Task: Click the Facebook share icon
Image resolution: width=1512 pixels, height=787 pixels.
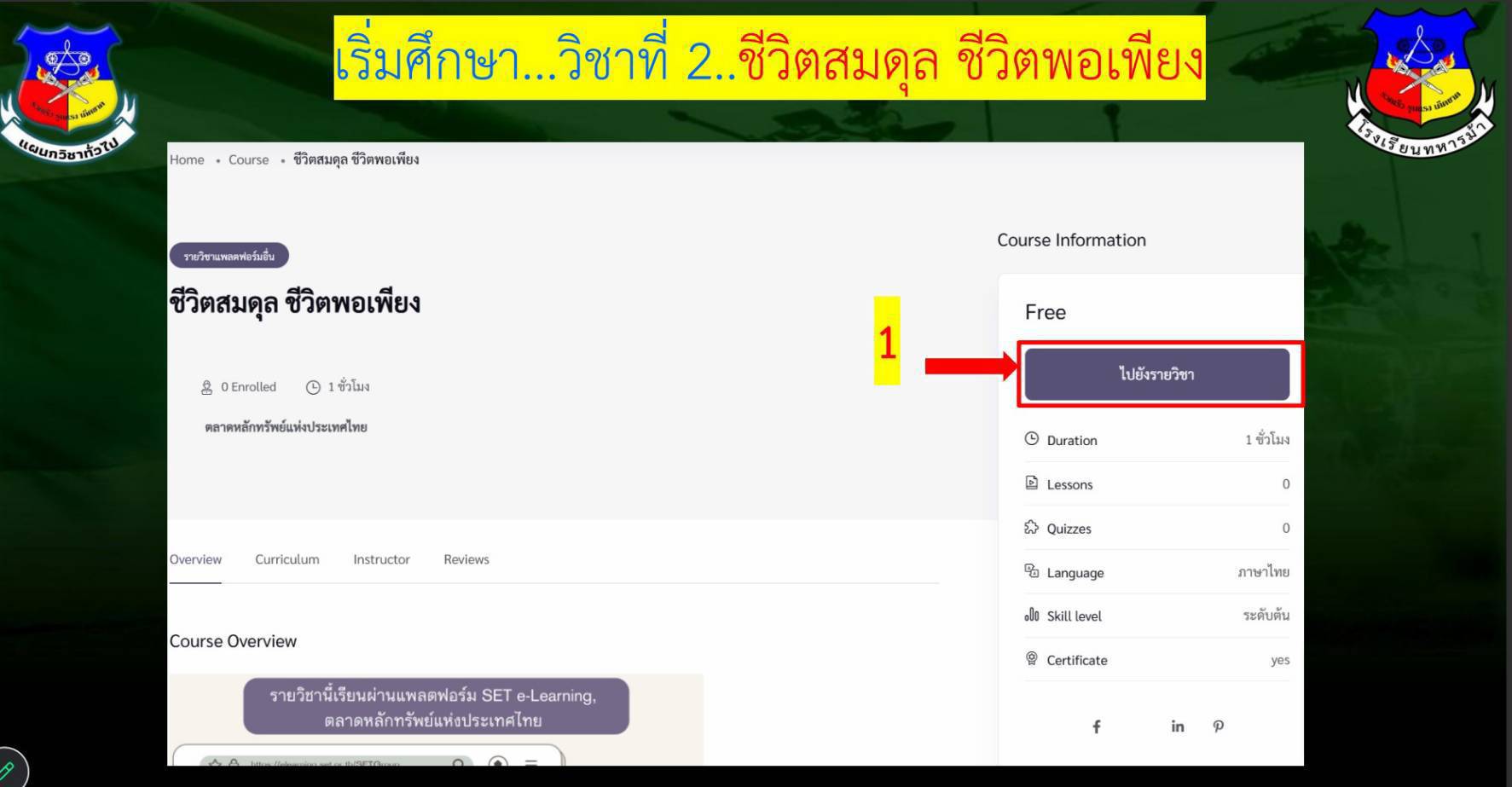Action: tap(1097, 726)
